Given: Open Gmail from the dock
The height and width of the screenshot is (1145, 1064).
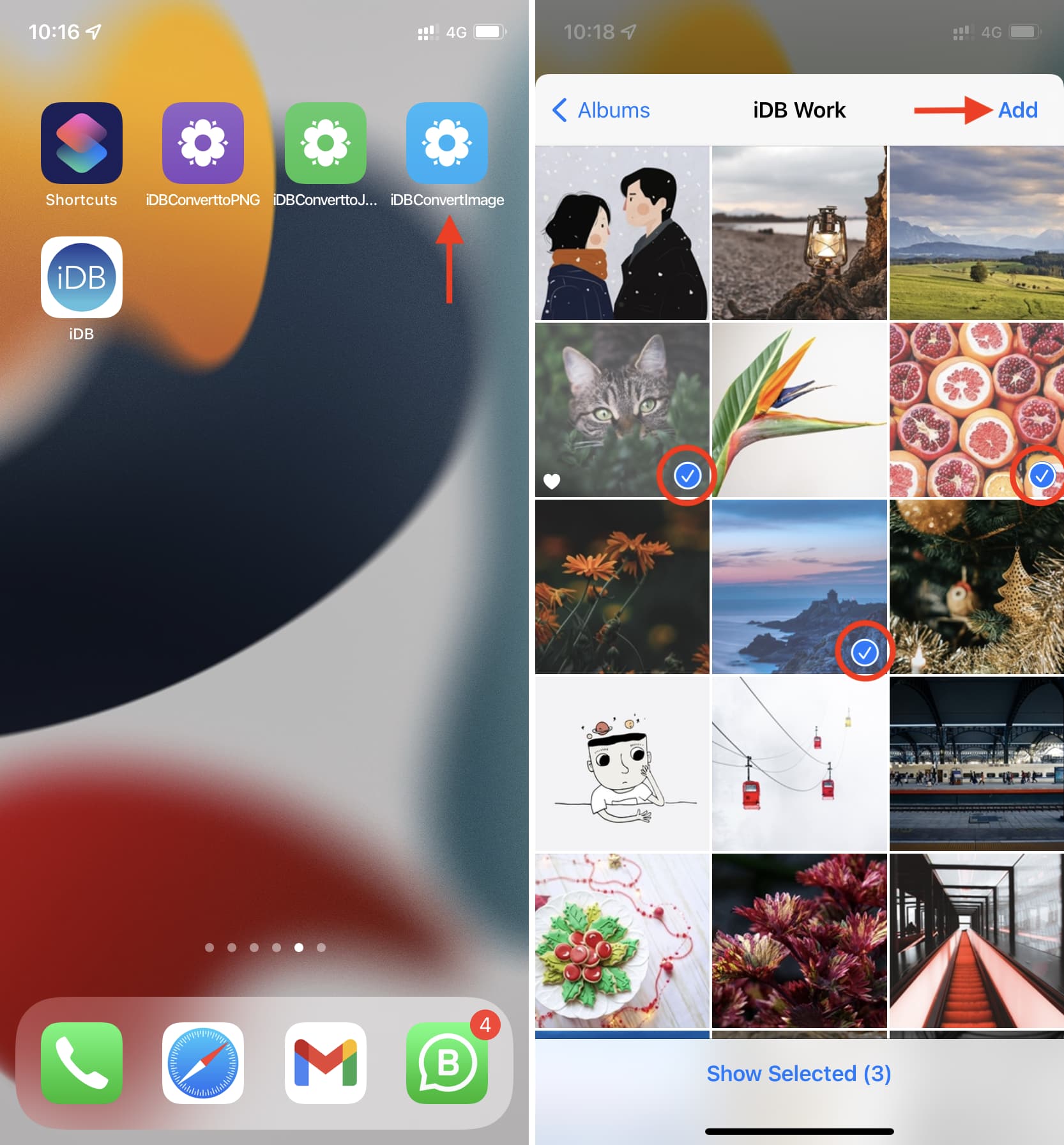Looking at the screenshot, I should coord(325,1063).
